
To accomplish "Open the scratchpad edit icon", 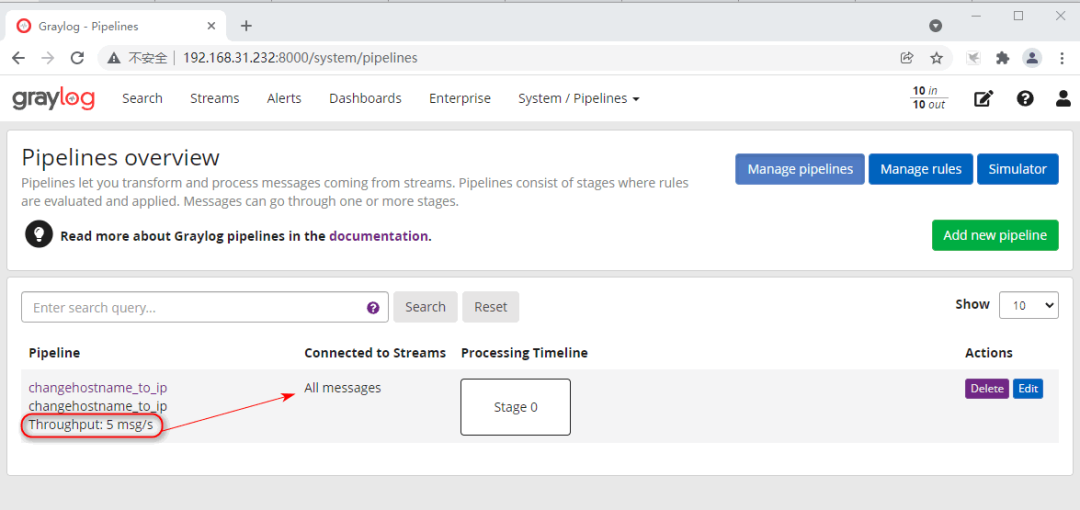I will click(x=984, y=98).
